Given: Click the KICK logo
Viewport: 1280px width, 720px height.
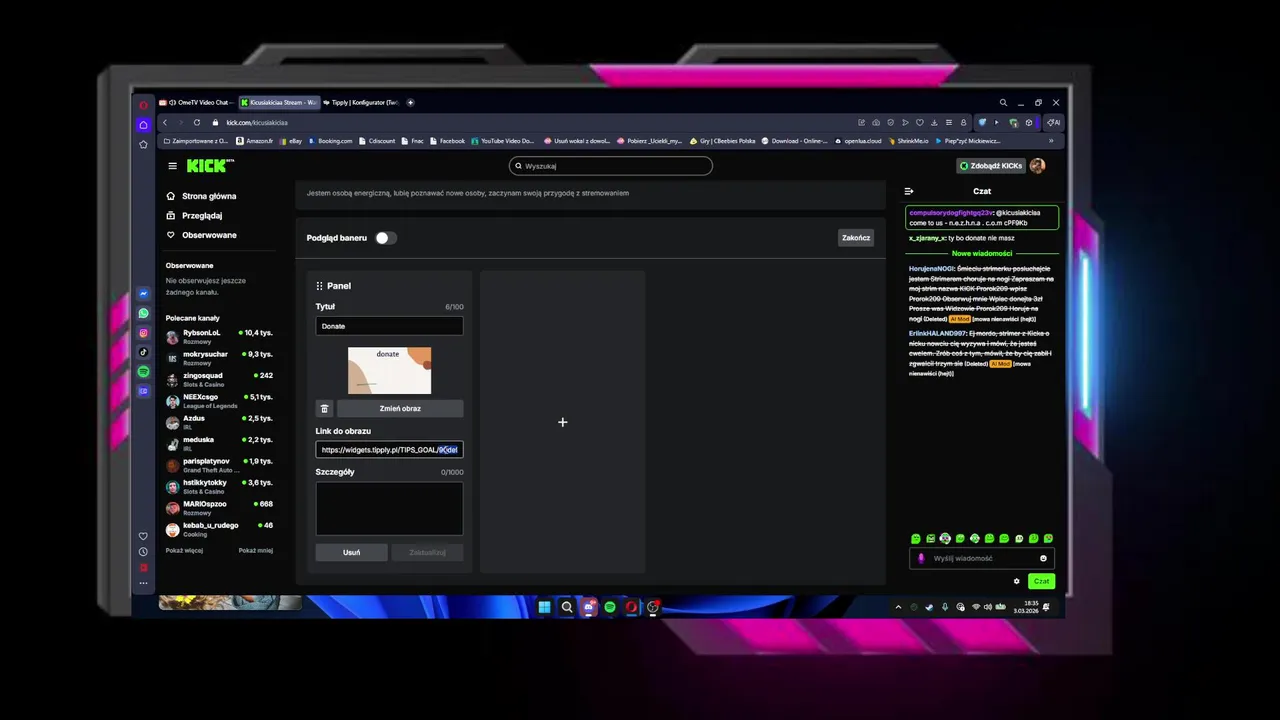Looking at the screenshot, I should tap(209, 166).
